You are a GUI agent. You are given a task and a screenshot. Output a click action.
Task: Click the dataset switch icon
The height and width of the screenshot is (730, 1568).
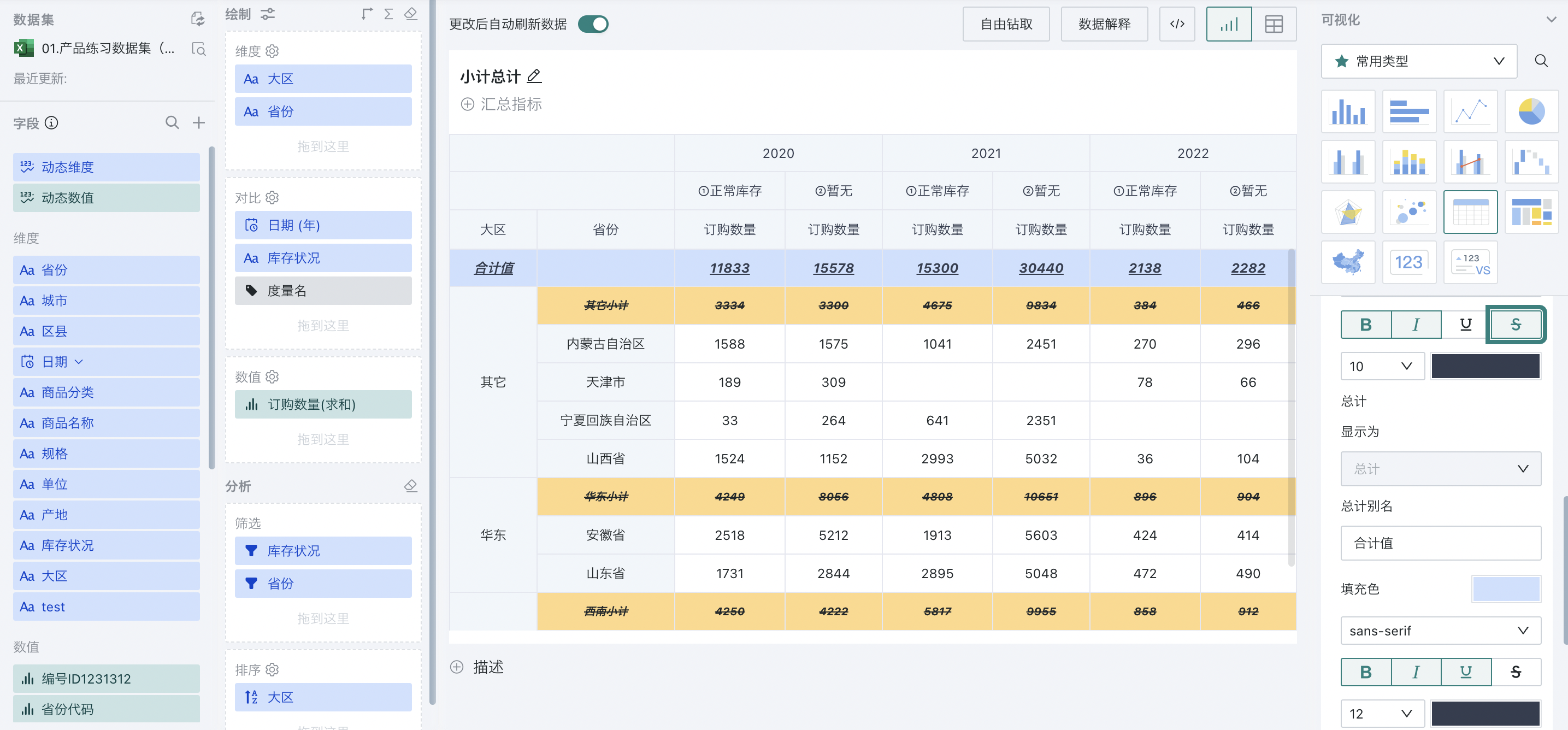click(x=198, y=19)
